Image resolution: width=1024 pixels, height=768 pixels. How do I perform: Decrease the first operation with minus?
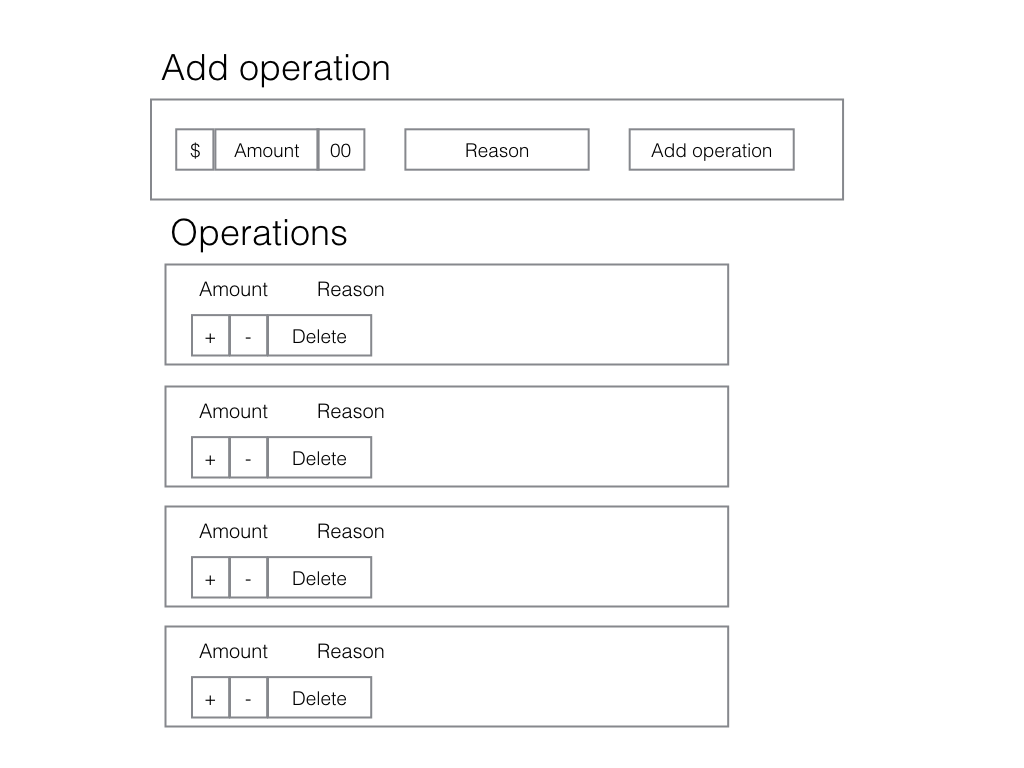tap(248, 336)
